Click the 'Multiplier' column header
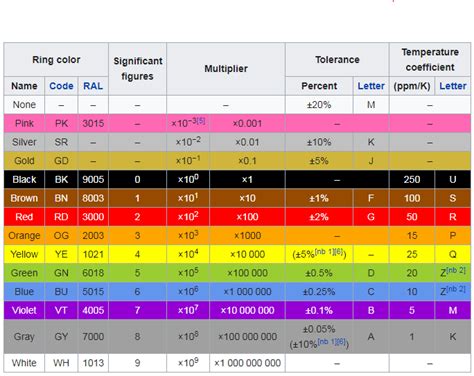The width and height of the screenshot is (474, 376). click(x=226, y=69)
